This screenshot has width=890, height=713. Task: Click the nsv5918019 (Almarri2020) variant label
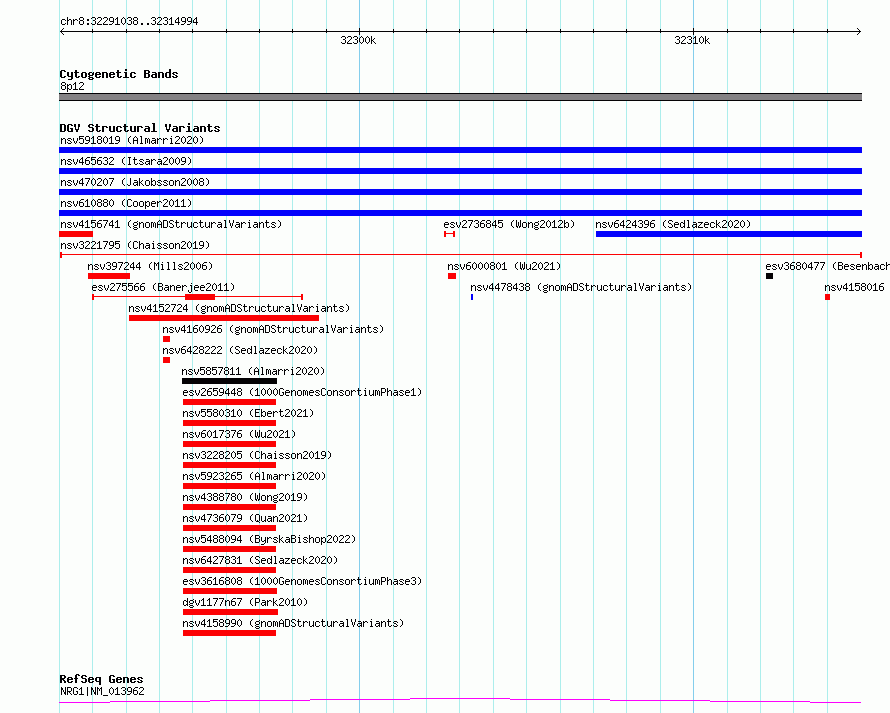132,140
